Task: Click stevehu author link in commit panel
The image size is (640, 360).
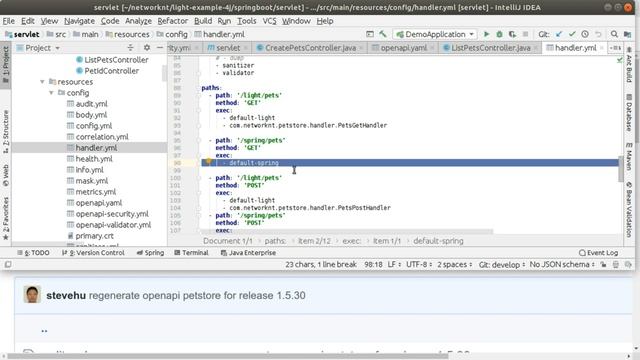Action: (66, 295)
